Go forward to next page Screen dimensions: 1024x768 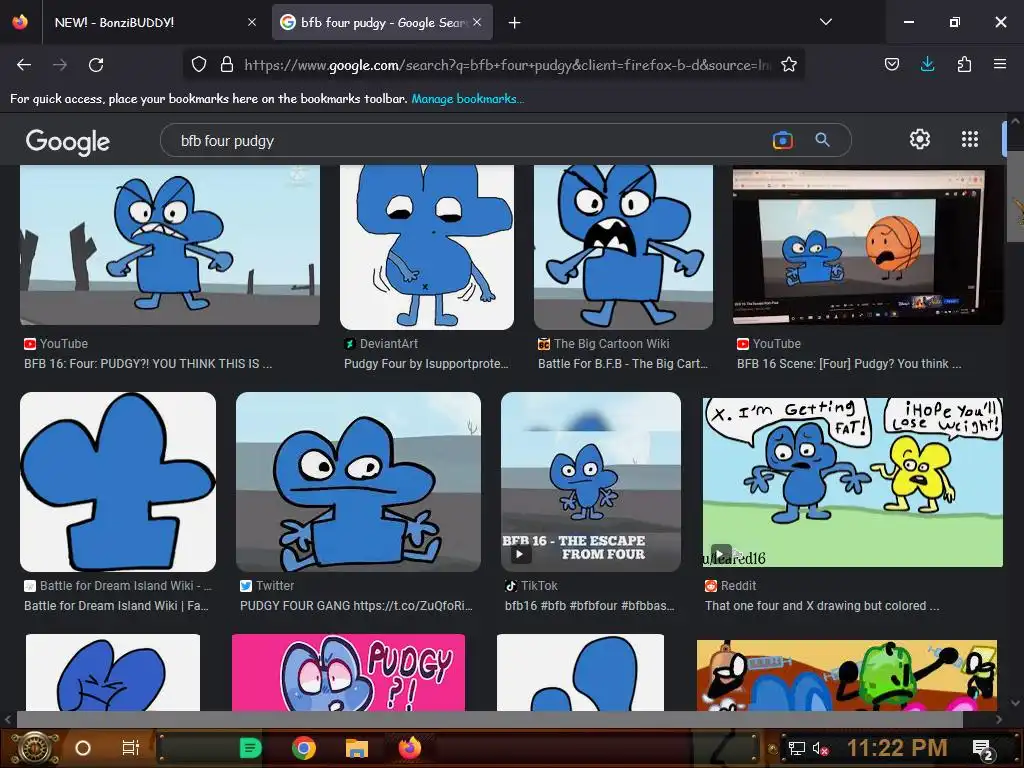(x=60, y=65)
